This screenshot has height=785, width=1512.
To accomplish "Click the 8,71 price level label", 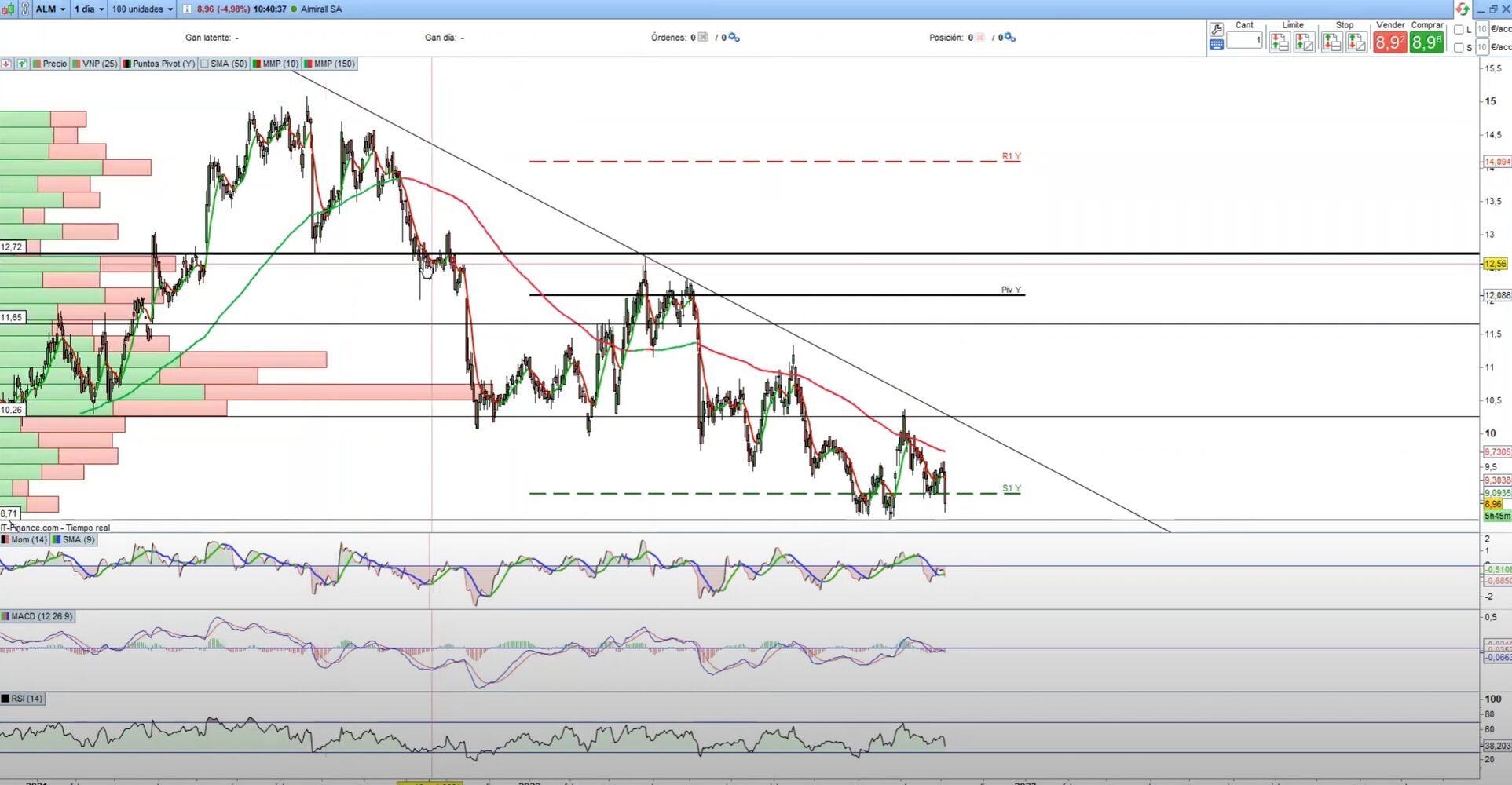I will [9, 513].
